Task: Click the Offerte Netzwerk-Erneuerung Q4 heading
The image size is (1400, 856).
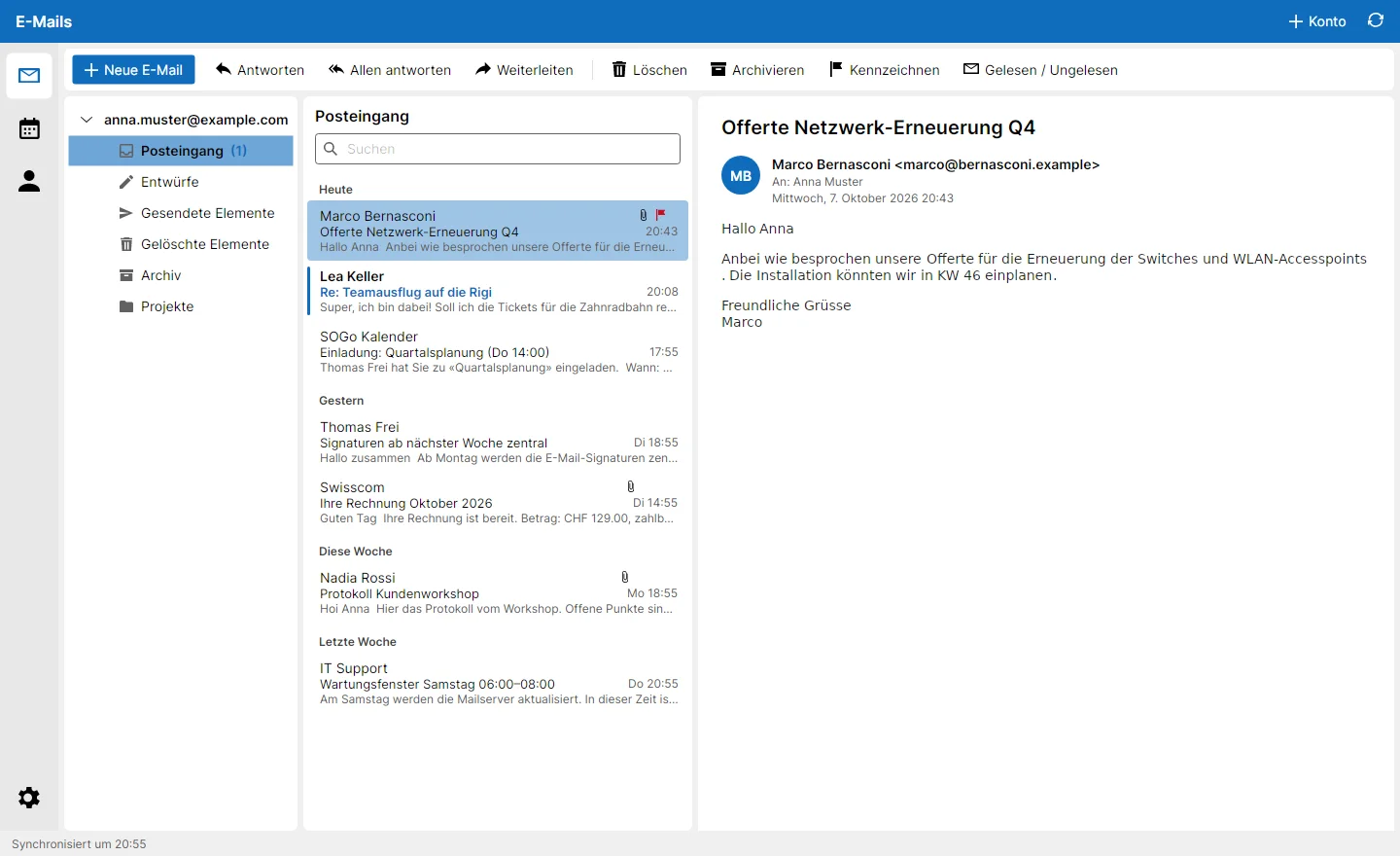Action: [878, 127]
